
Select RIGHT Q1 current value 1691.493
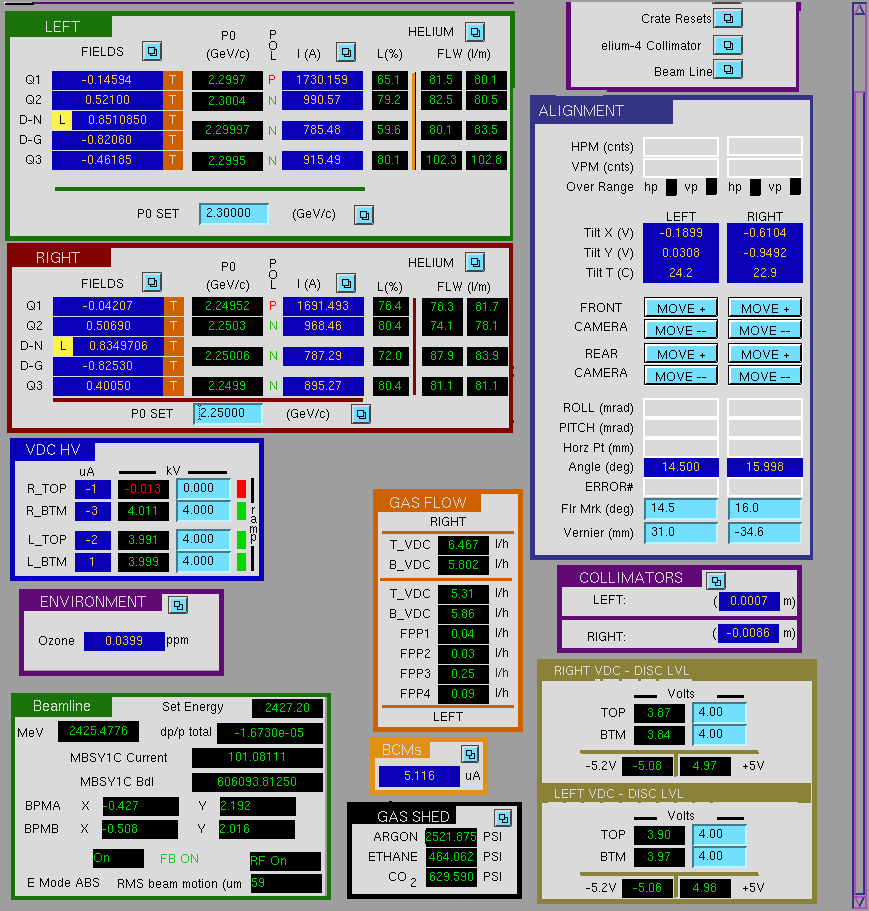pyautogui.click(x=323, y=306)
